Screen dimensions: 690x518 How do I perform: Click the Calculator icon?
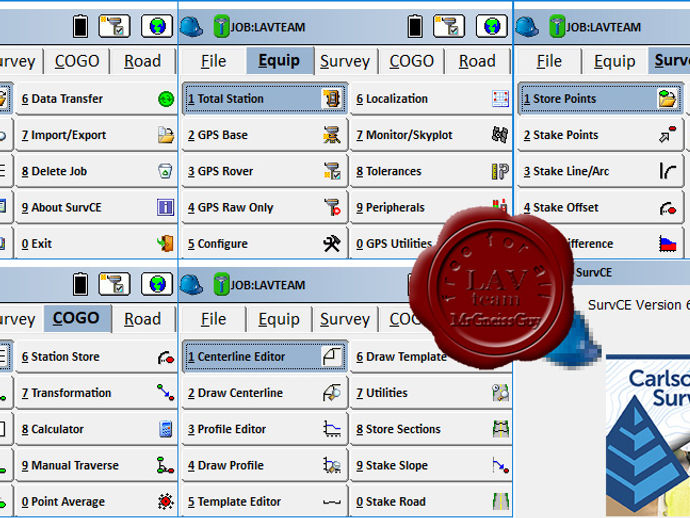[x=166, y=429]
